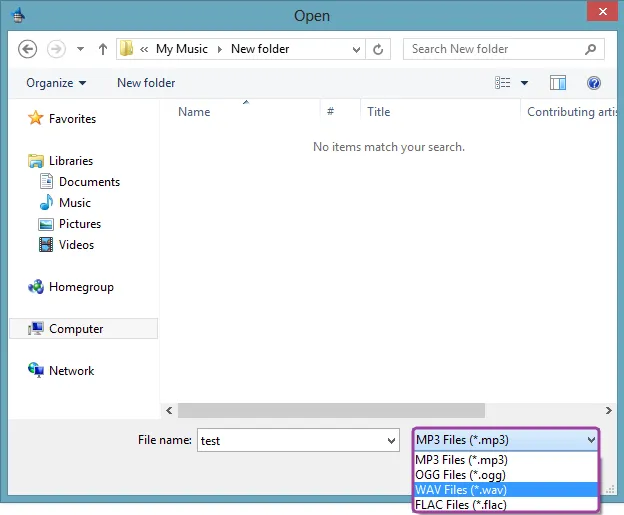Open the recent locations dropdown arrow
Screen dimensions: 624x515
point(80,49)
